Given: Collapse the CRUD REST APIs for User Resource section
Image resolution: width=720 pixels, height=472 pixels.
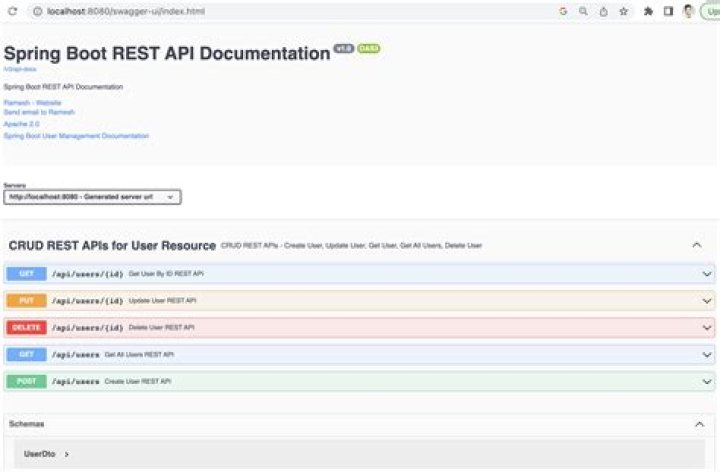Looking at the screenshot, I should [x=697, y=245].
